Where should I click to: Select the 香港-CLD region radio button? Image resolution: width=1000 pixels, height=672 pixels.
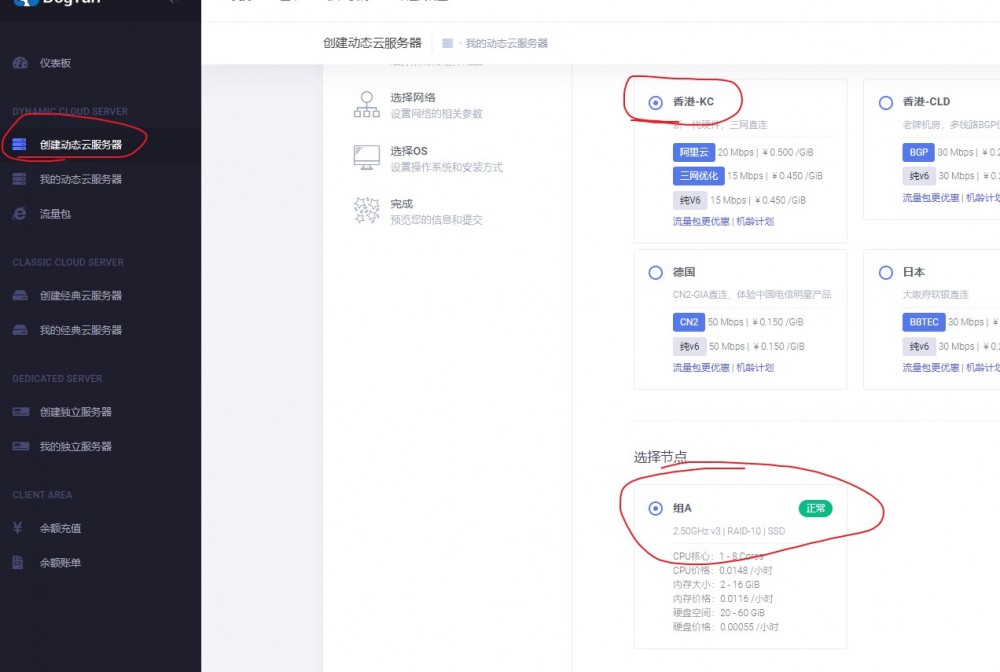(x=885, y=102)
